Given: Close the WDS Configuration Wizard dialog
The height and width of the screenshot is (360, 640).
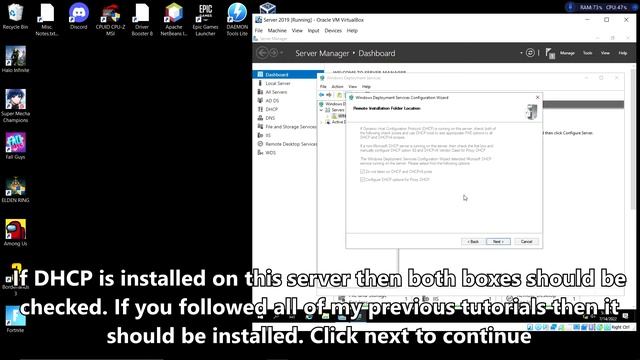Looking at the screenshot, I should (538, 98).
